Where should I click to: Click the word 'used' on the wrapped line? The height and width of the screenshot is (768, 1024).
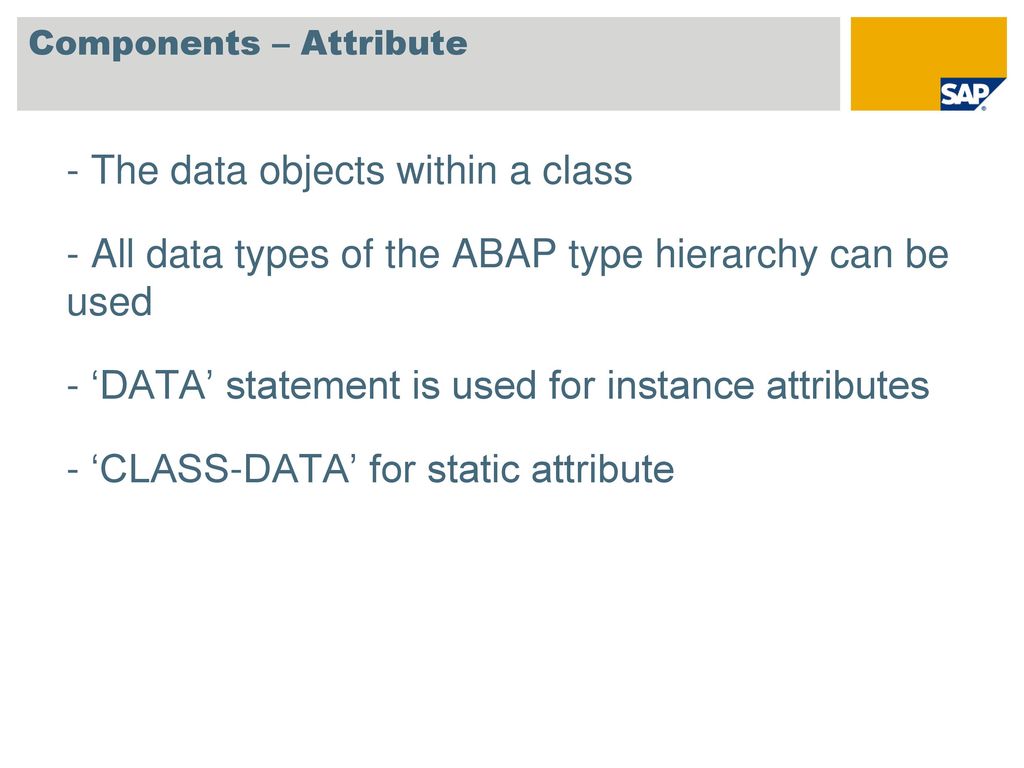109,302
